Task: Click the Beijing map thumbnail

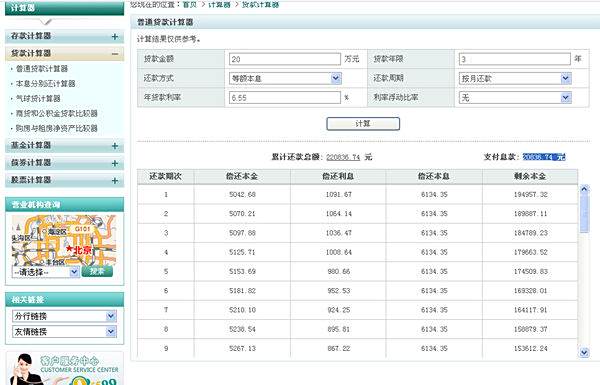Action: [x=64, y=240]
